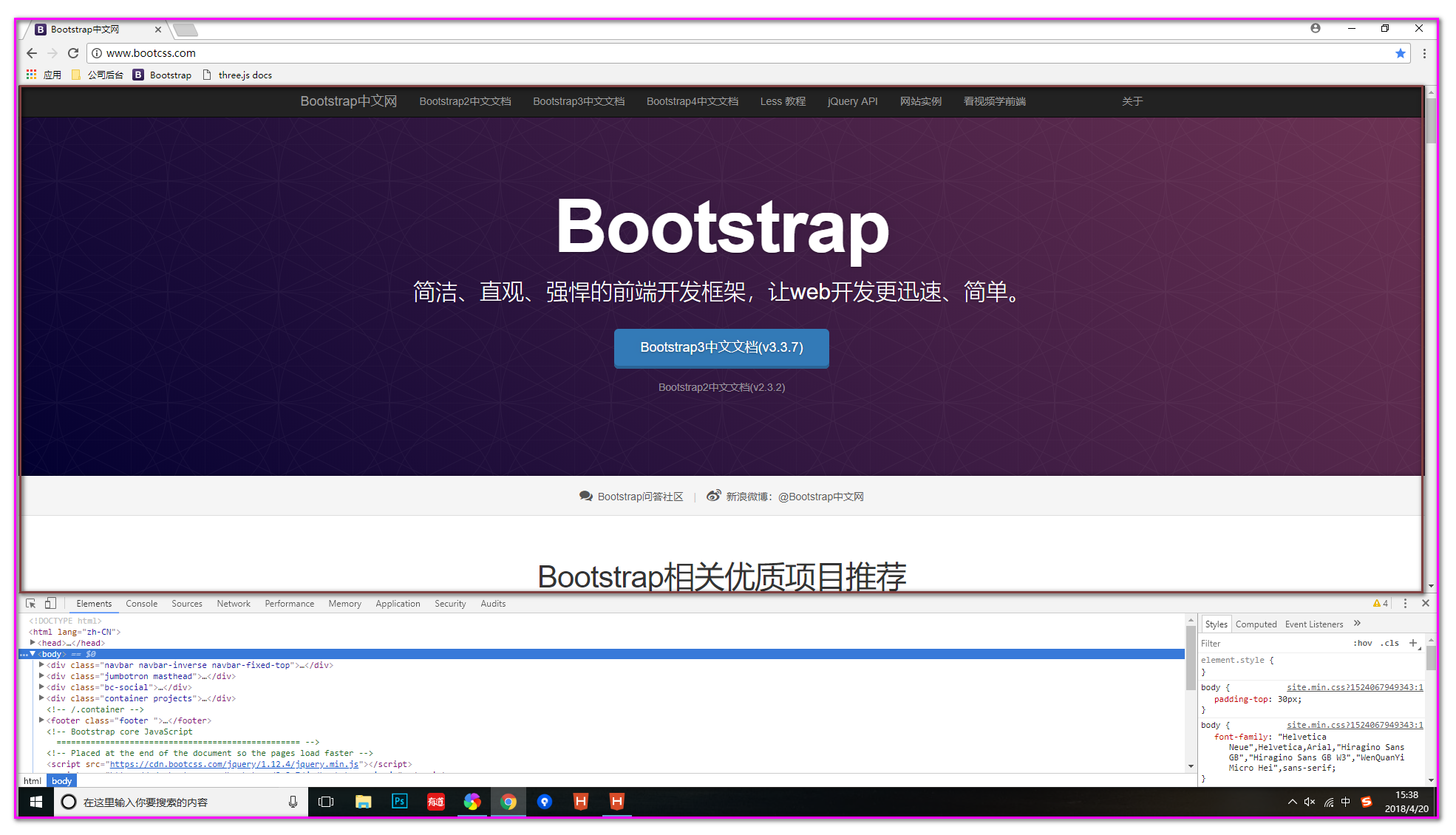Switch to the Sources tab in DevTools

tap(187, 604)
